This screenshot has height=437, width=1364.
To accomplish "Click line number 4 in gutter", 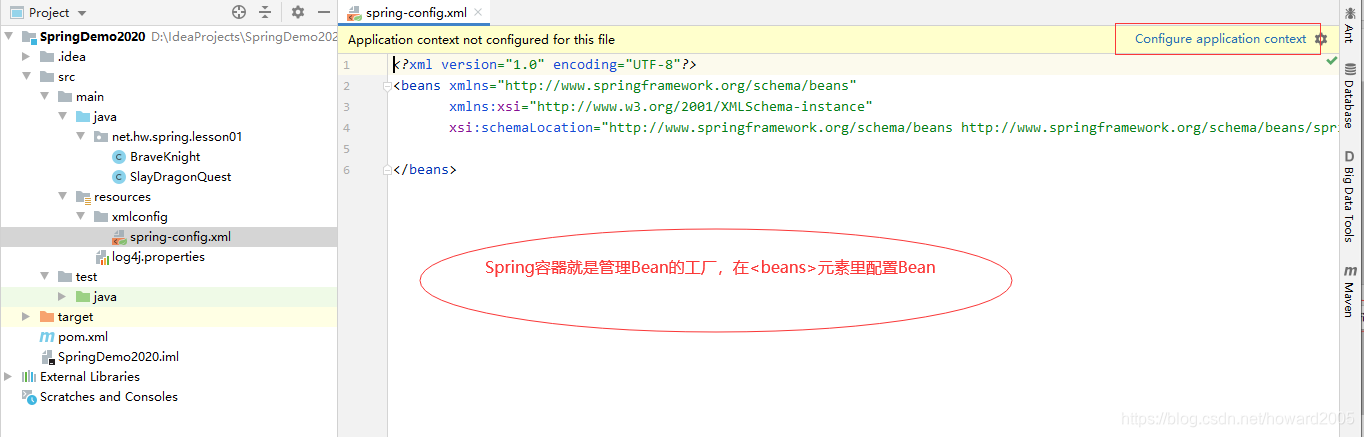I will point(346,128).
